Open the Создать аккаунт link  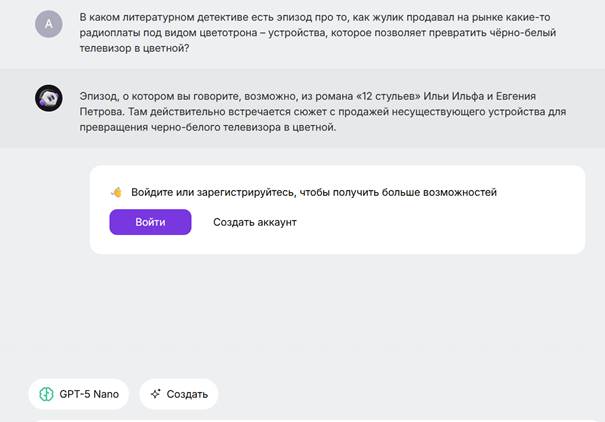pos(254,222)
